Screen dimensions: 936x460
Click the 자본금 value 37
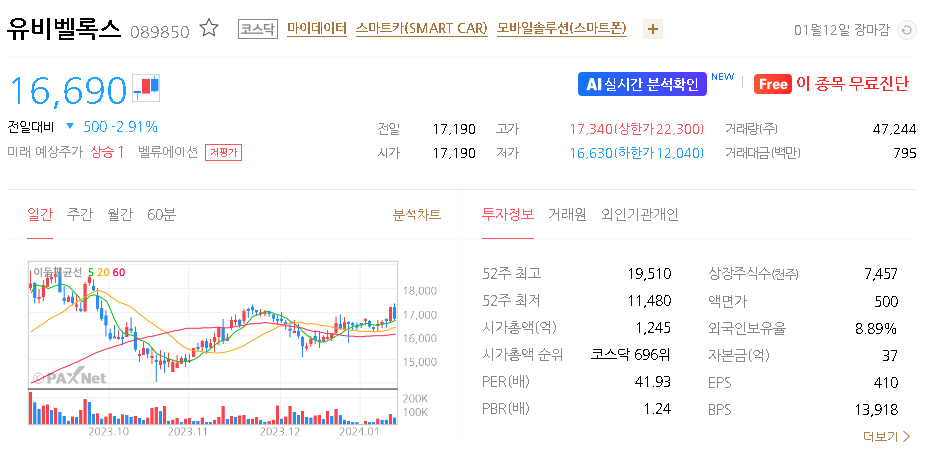point(890,355)
